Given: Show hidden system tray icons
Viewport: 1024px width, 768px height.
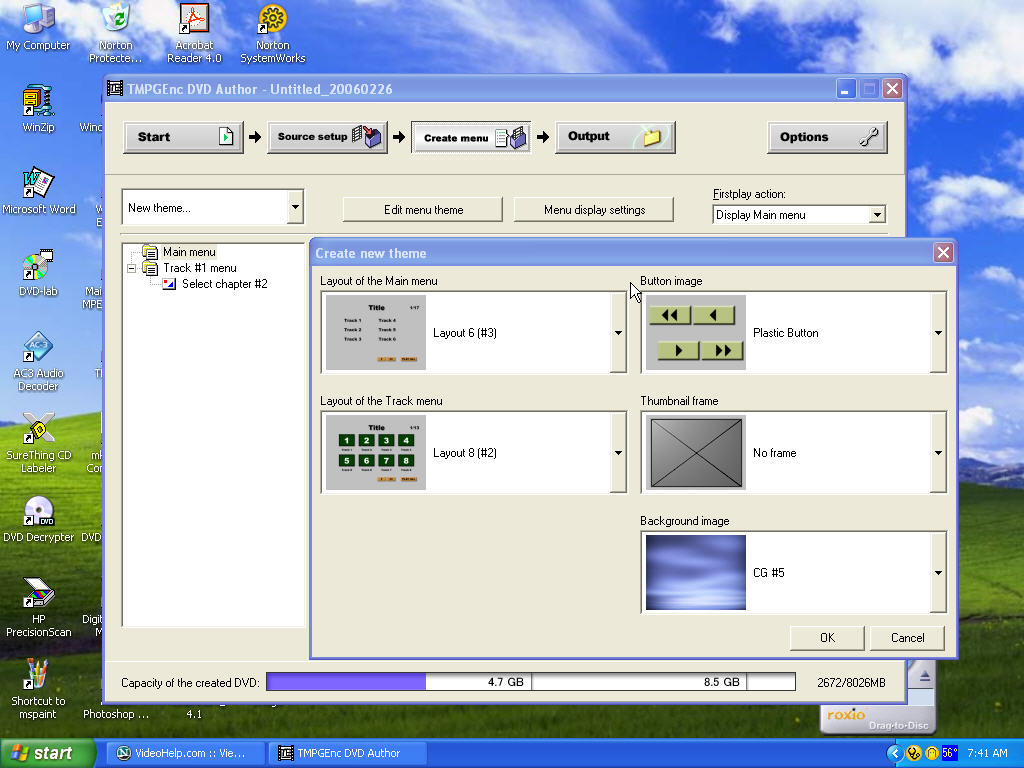Looking at the screenshot, I should pos(895,753).
